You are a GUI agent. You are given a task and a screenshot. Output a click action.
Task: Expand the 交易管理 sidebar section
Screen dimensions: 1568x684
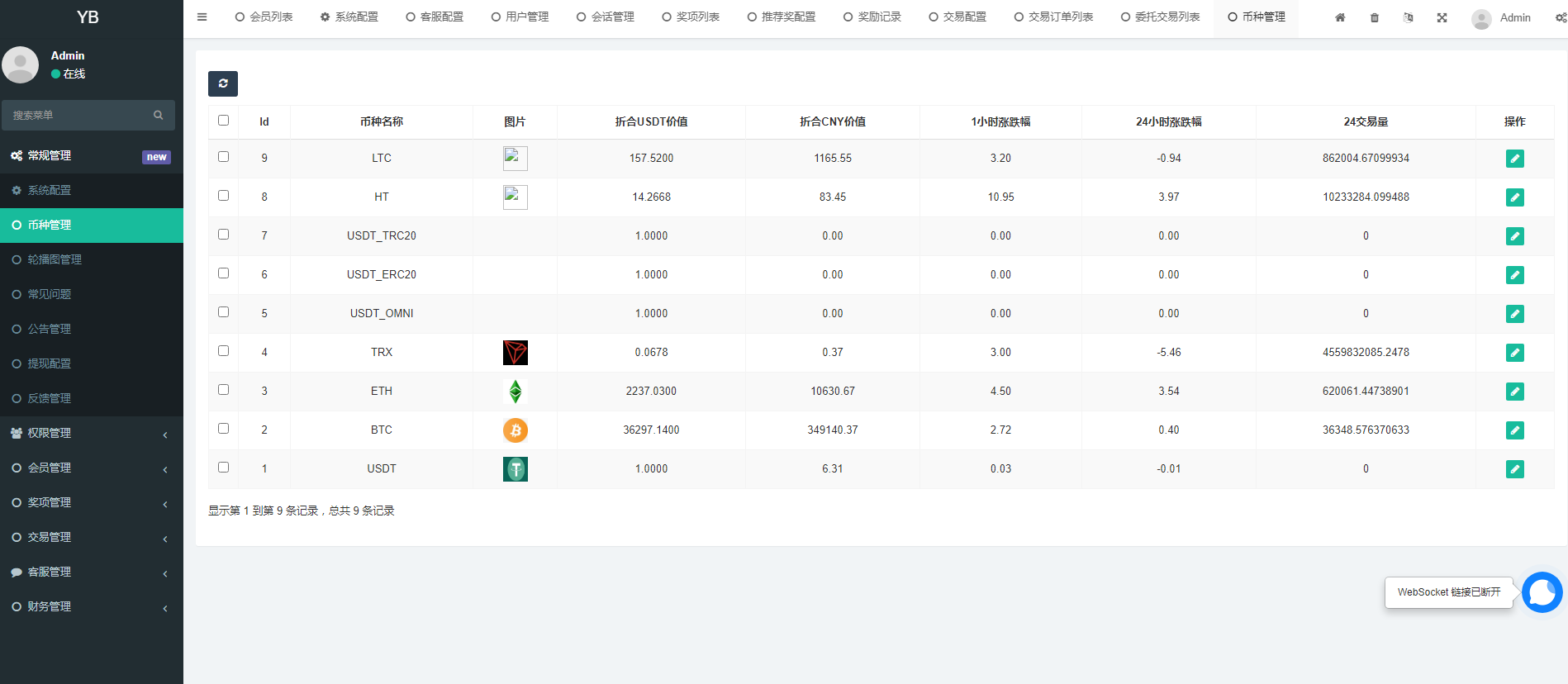[x=91, y=537]
